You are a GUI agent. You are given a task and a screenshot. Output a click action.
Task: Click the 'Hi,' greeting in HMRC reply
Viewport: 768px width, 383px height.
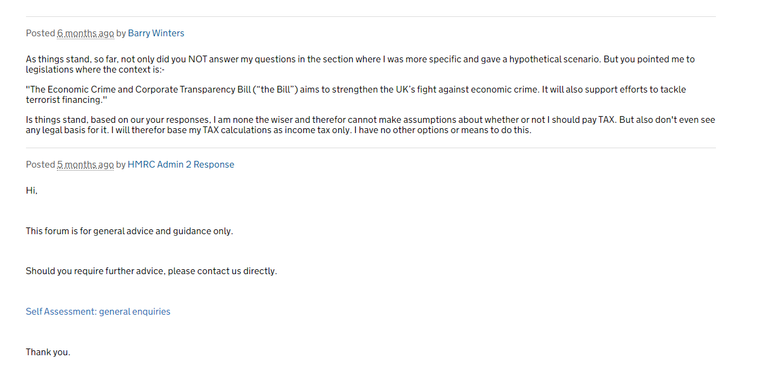point(31,191)
